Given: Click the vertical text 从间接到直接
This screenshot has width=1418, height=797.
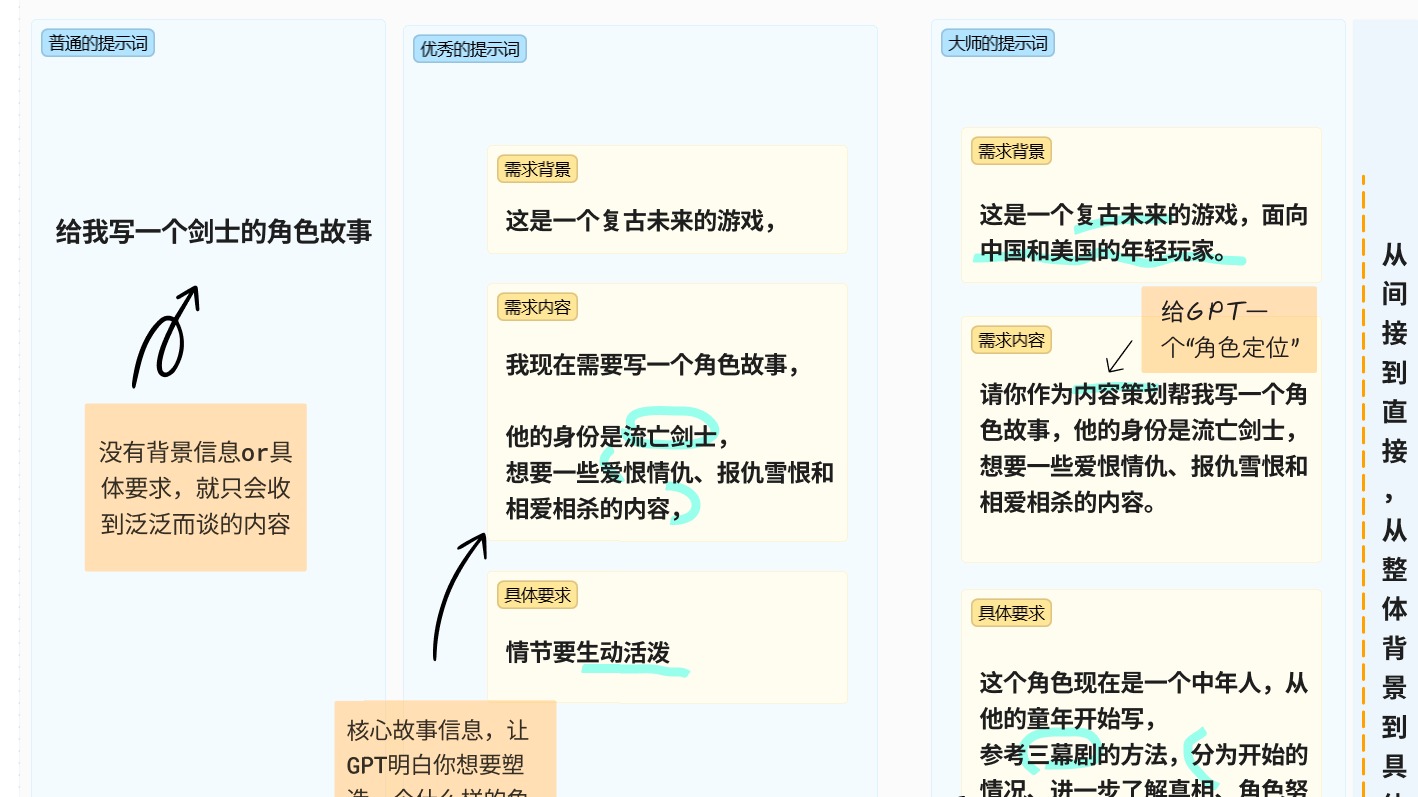Looking at the screenshot, I should [1394, 350].
